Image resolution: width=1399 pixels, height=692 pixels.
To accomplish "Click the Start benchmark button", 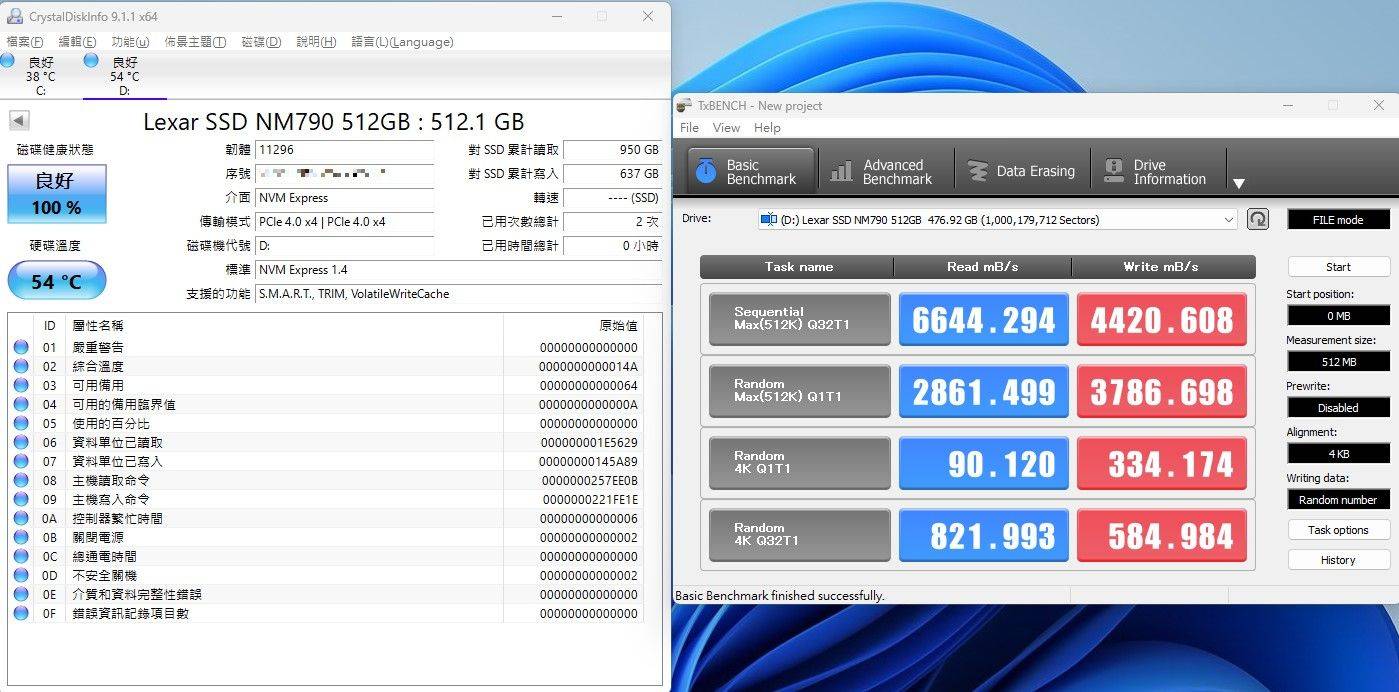I will [1338, 267].
